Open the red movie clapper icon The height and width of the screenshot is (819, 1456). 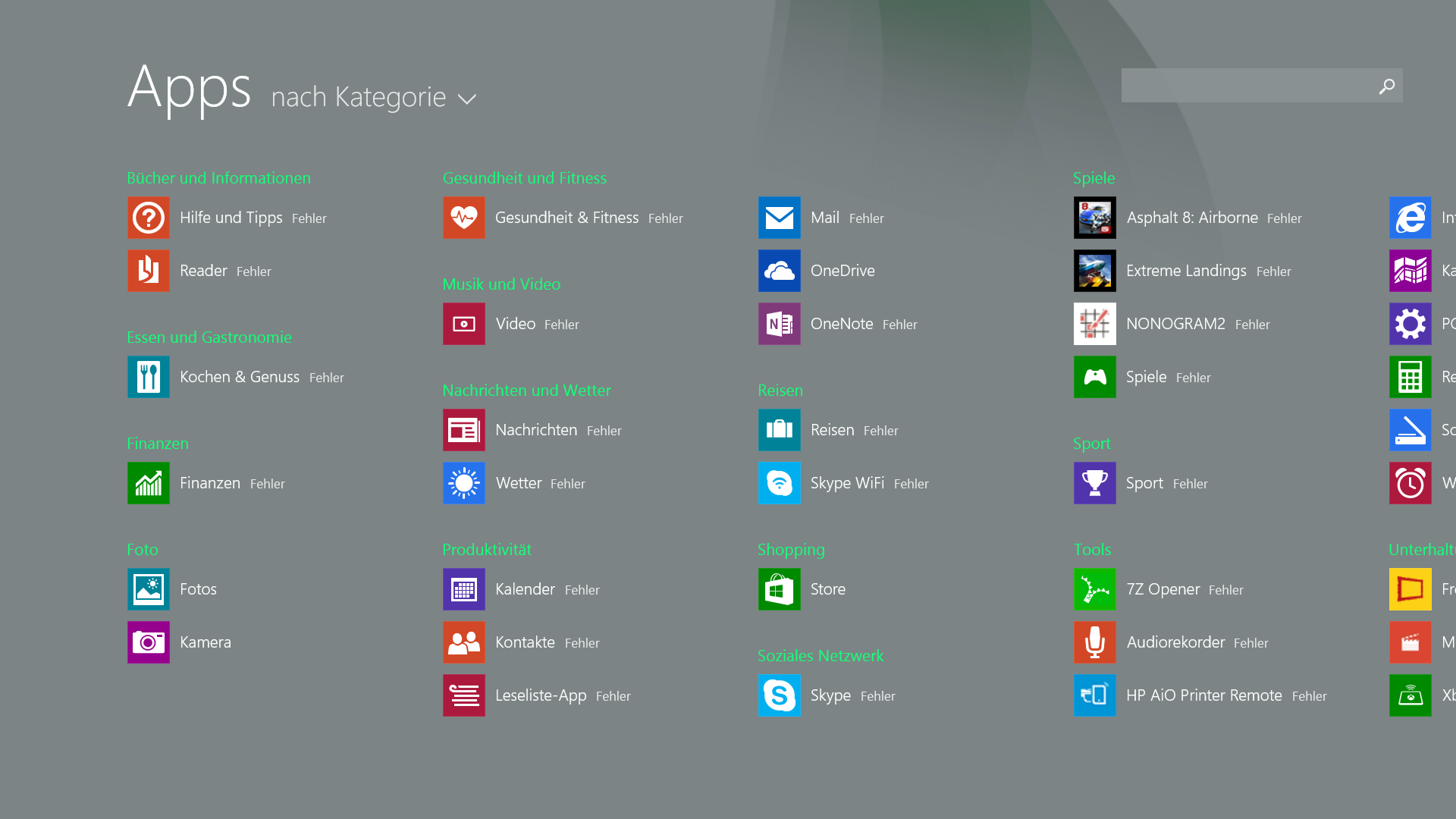point(1410,642)
